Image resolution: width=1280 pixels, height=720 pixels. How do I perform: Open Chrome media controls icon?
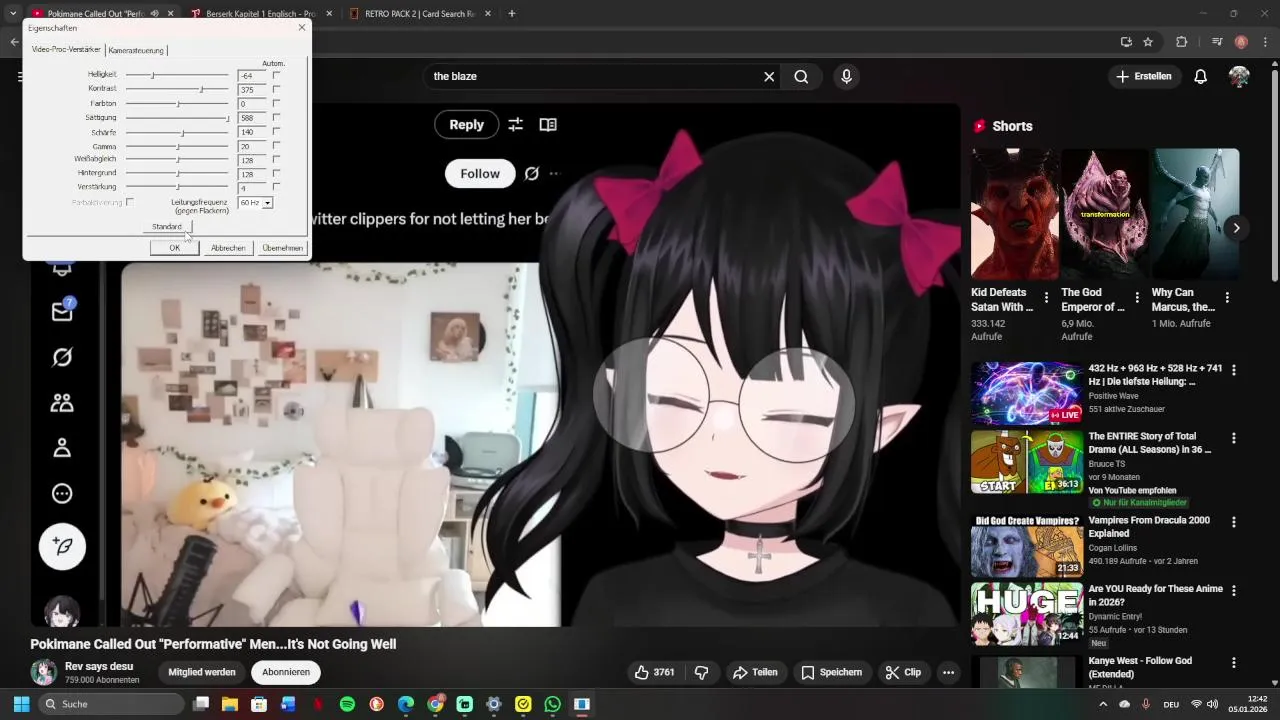1217,42
